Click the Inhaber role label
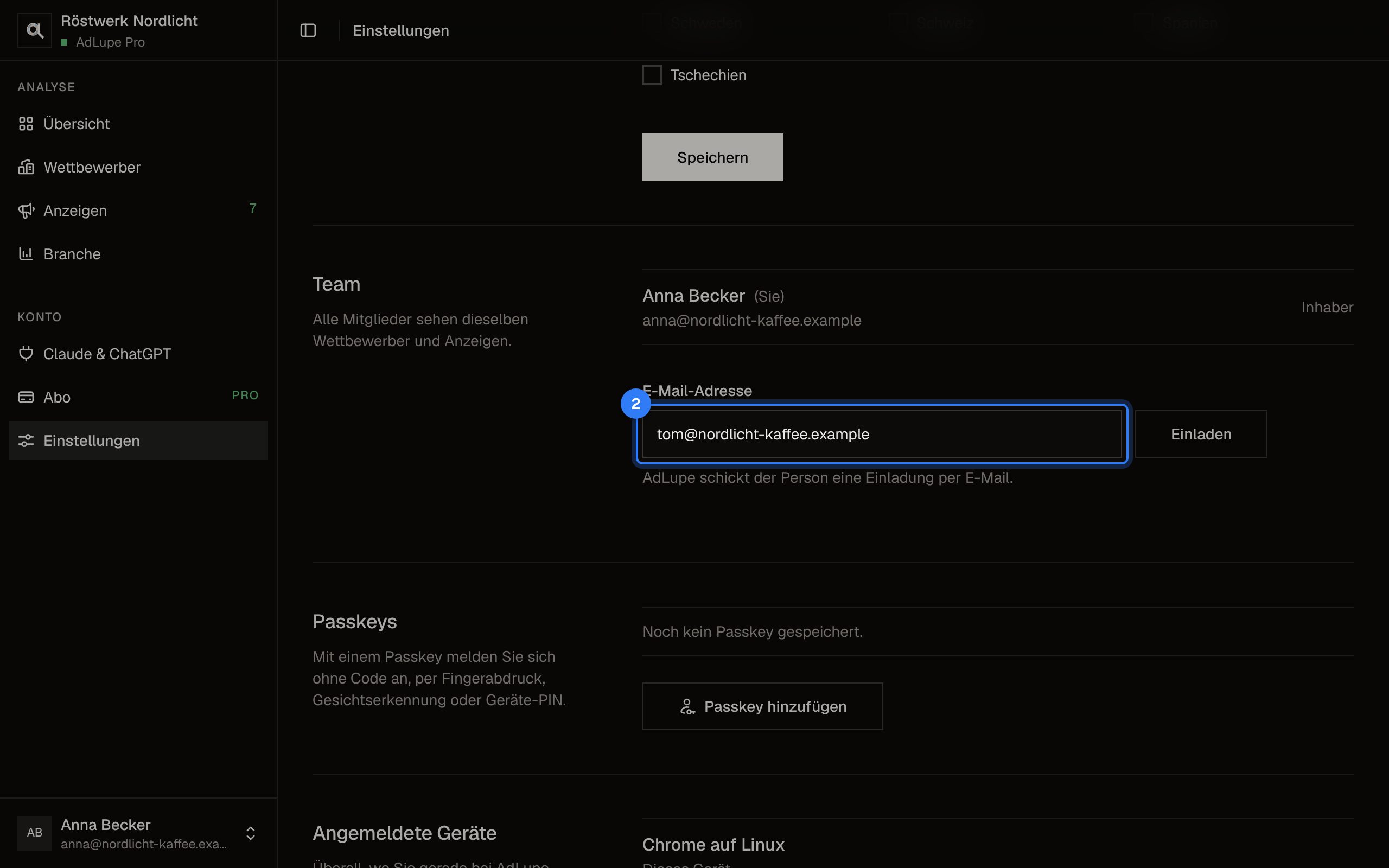The image size is (1389, 868). pyautogui.click(x=1327, y=307)
